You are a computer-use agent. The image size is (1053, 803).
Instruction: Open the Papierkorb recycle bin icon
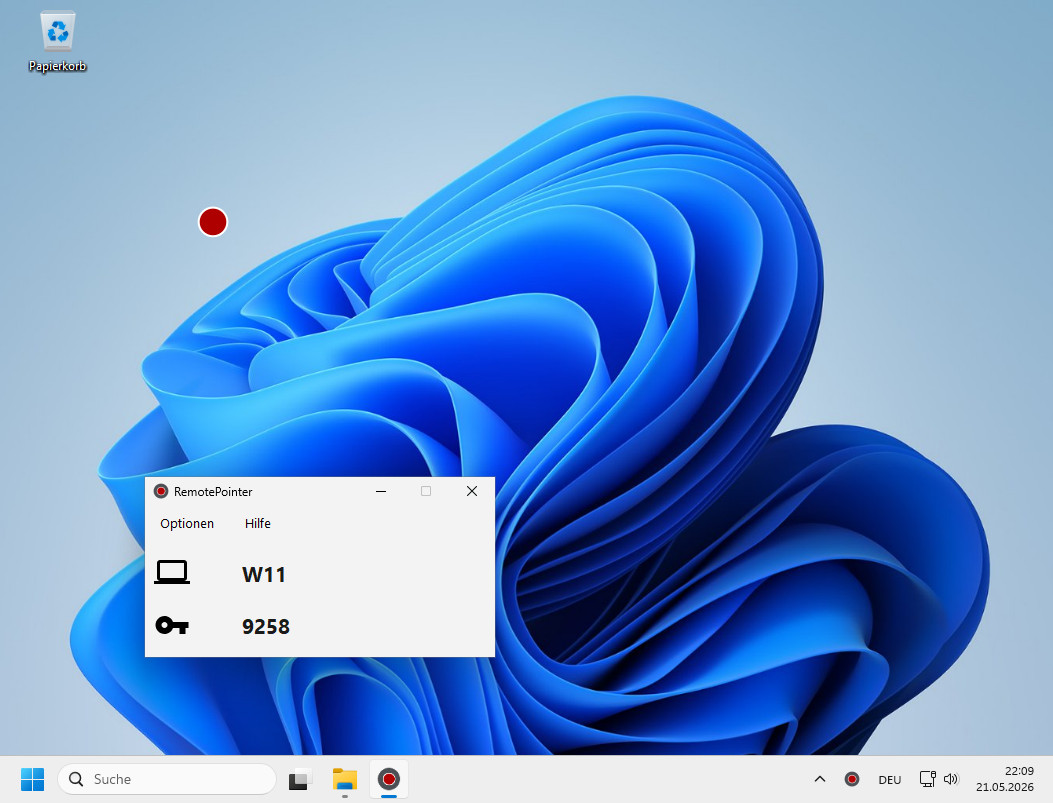(58, 42)
